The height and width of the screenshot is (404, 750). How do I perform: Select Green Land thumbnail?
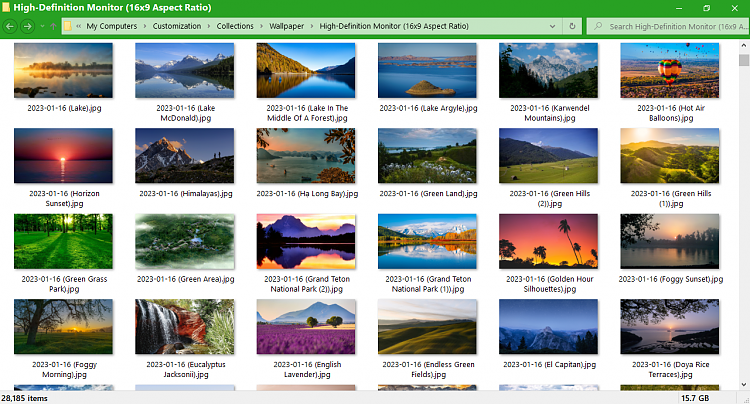point(427,155)
